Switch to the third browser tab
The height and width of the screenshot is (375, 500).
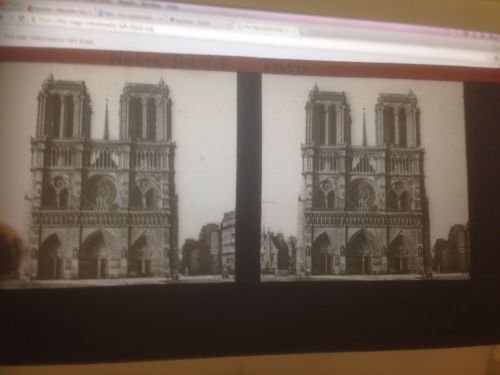pos(200,22)
